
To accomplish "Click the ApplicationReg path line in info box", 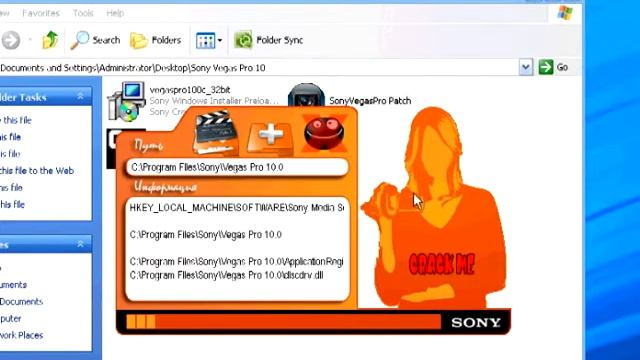I will (x=237, y=262).
